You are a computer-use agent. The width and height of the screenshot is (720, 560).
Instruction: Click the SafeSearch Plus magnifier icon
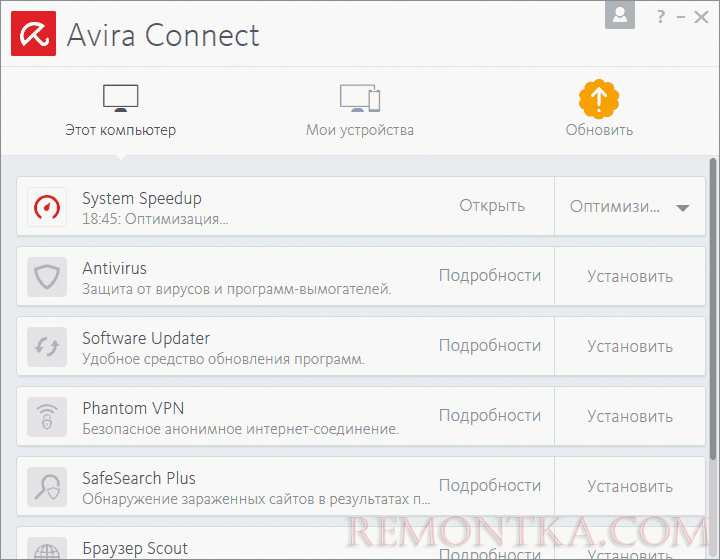(47, 487)
